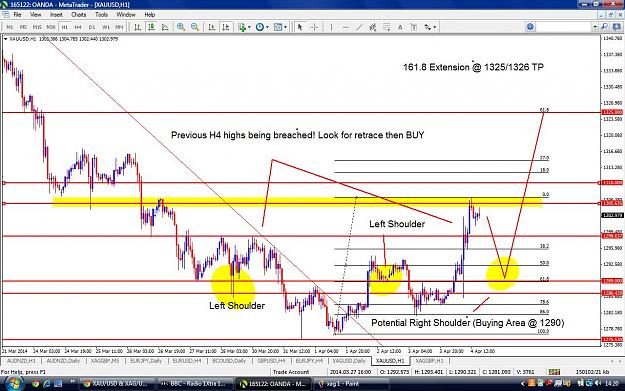
Task: Click the search magnifier button
Action: [604, 27]
